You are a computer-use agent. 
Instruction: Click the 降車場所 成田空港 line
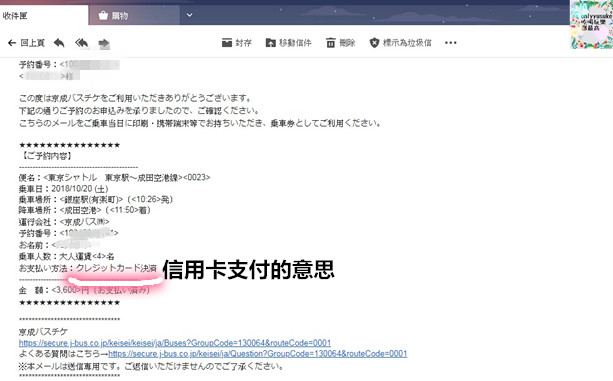[x=84, y=210]
